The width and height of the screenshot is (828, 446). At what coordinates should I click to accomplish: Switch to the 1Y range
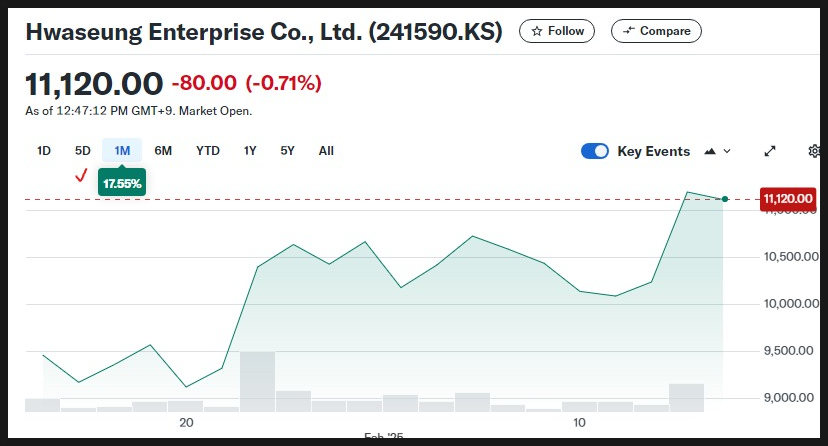(250, 151)
